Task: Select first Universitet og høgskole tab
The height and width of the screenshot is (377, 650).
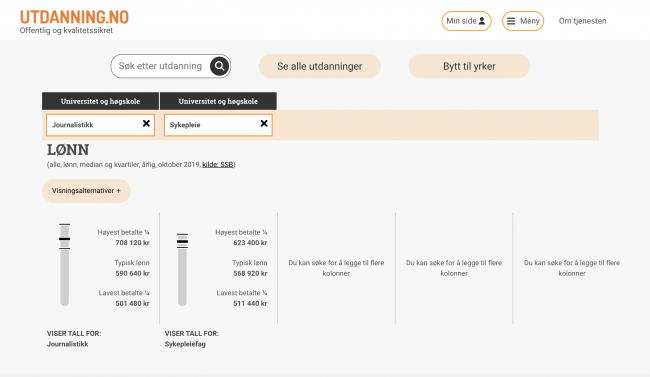Action: pyautogui.click(x=100, y=101)
